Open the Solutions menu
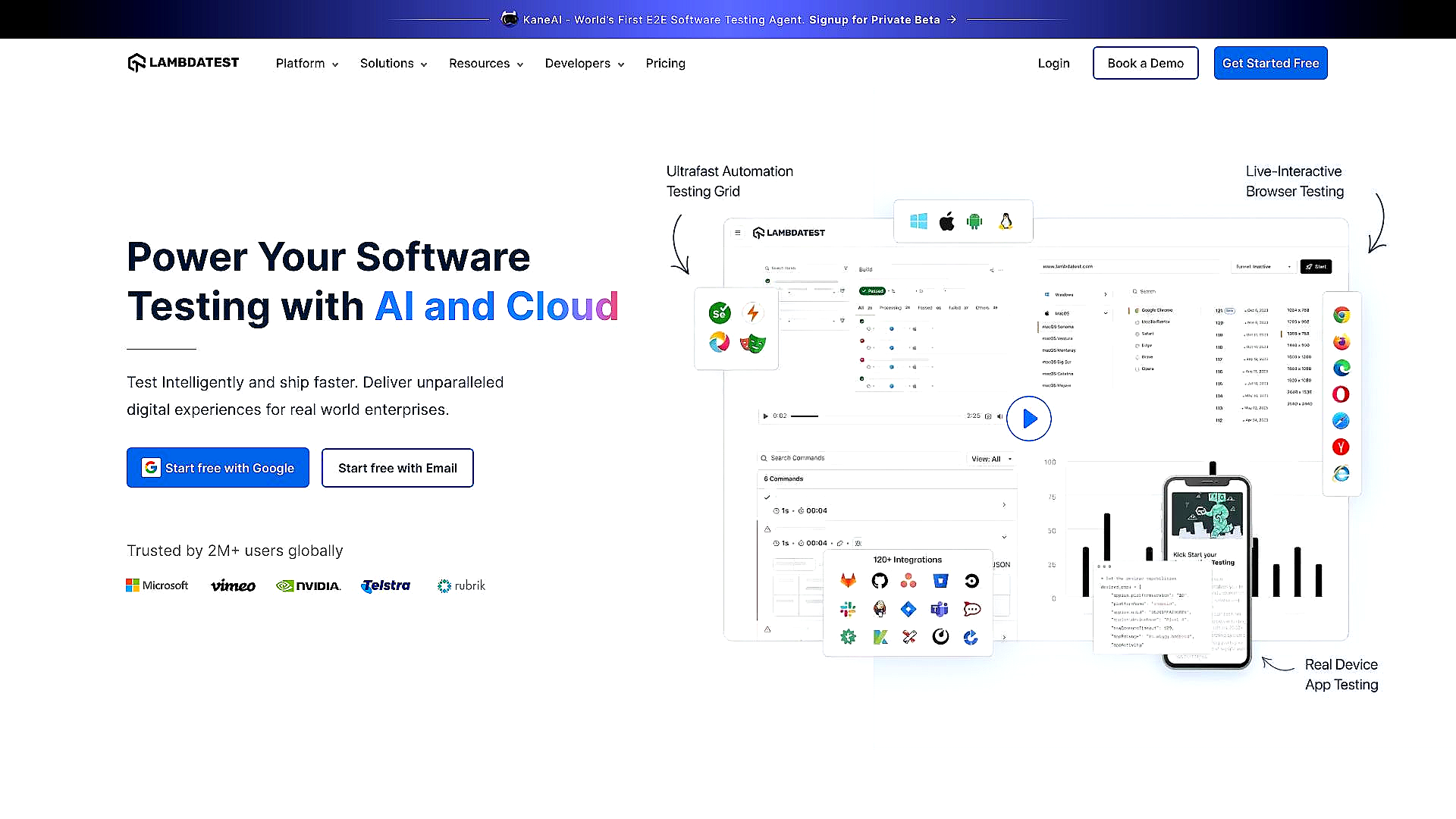Viewport: 1456px width, 819px height. (x=394, y=64)
